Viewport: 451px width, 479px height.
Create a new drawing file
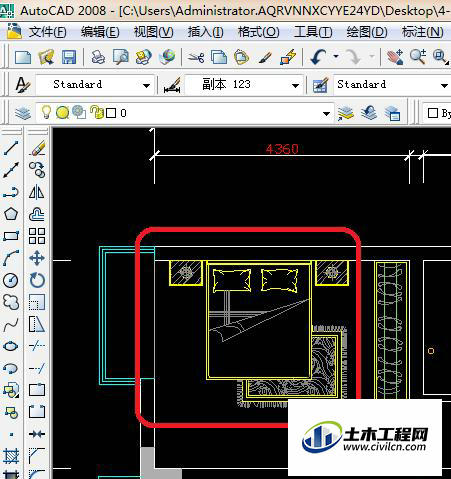click(23, 57)
